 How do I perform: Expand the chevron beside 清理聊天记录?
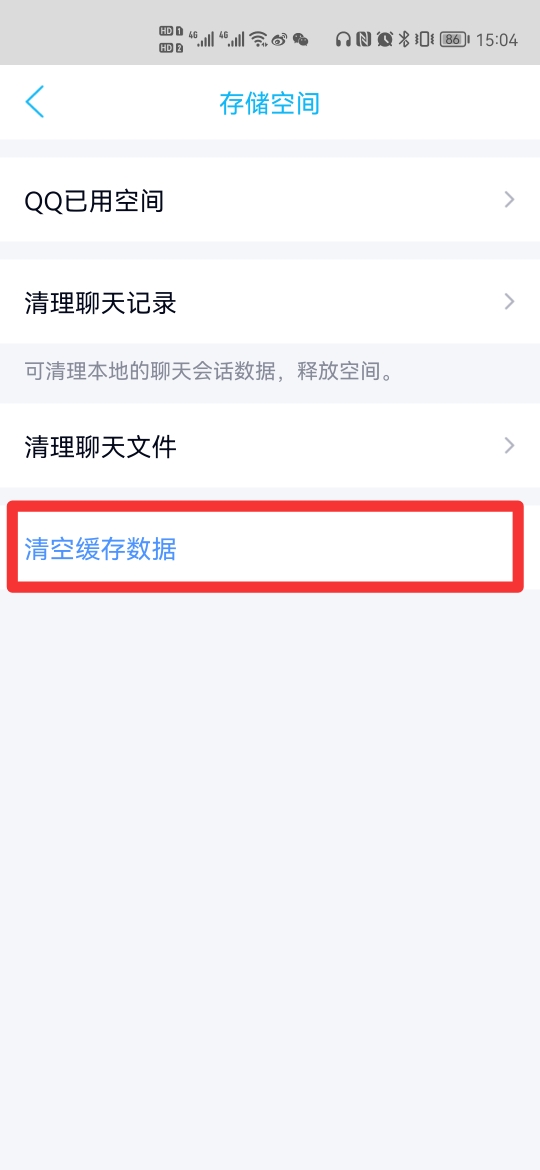509,301
